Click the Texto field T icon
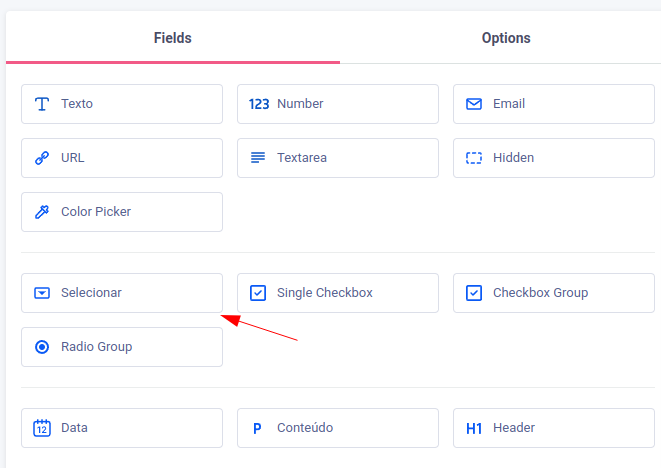The image size is (661, 468). click(42, 104)
